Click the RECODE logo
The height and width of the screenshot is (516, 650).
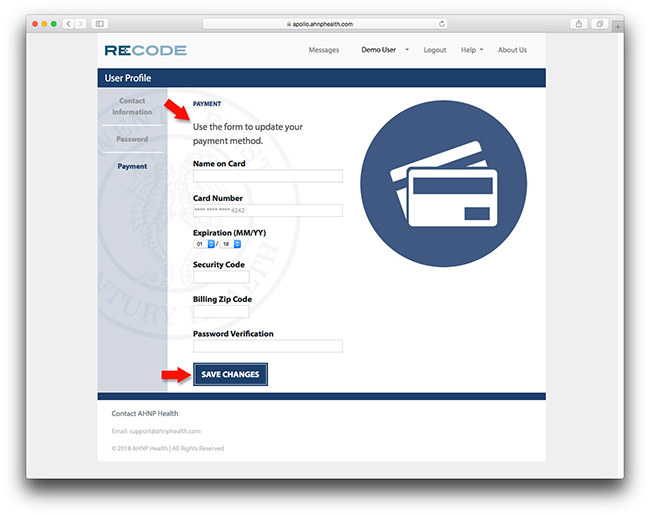(x=145, y=50)
